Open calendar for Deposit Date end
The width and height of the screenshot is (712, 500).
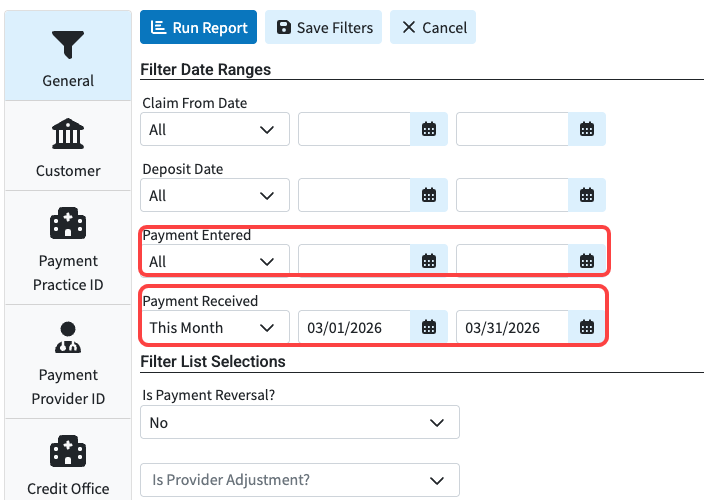point(587,195)
